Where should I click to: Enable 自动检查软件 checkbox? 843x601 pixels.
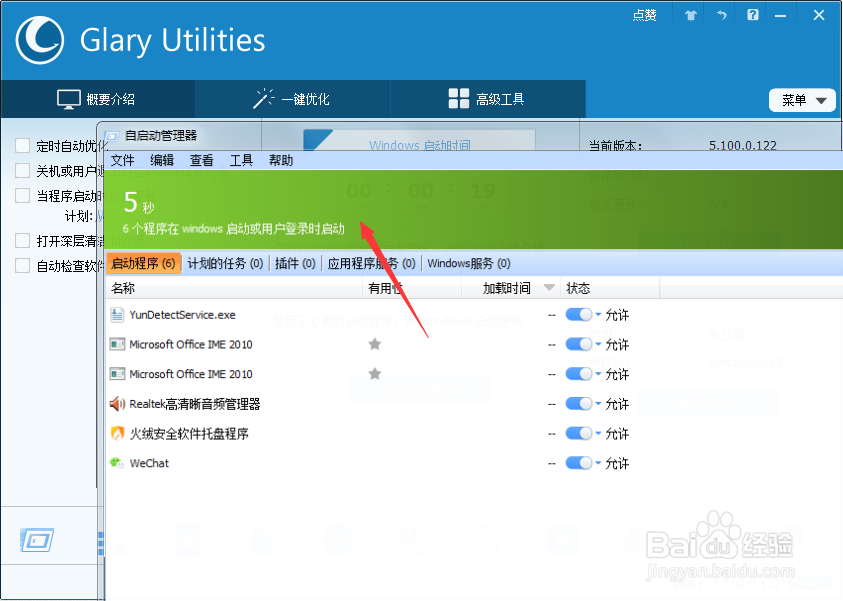coord(23,266)
